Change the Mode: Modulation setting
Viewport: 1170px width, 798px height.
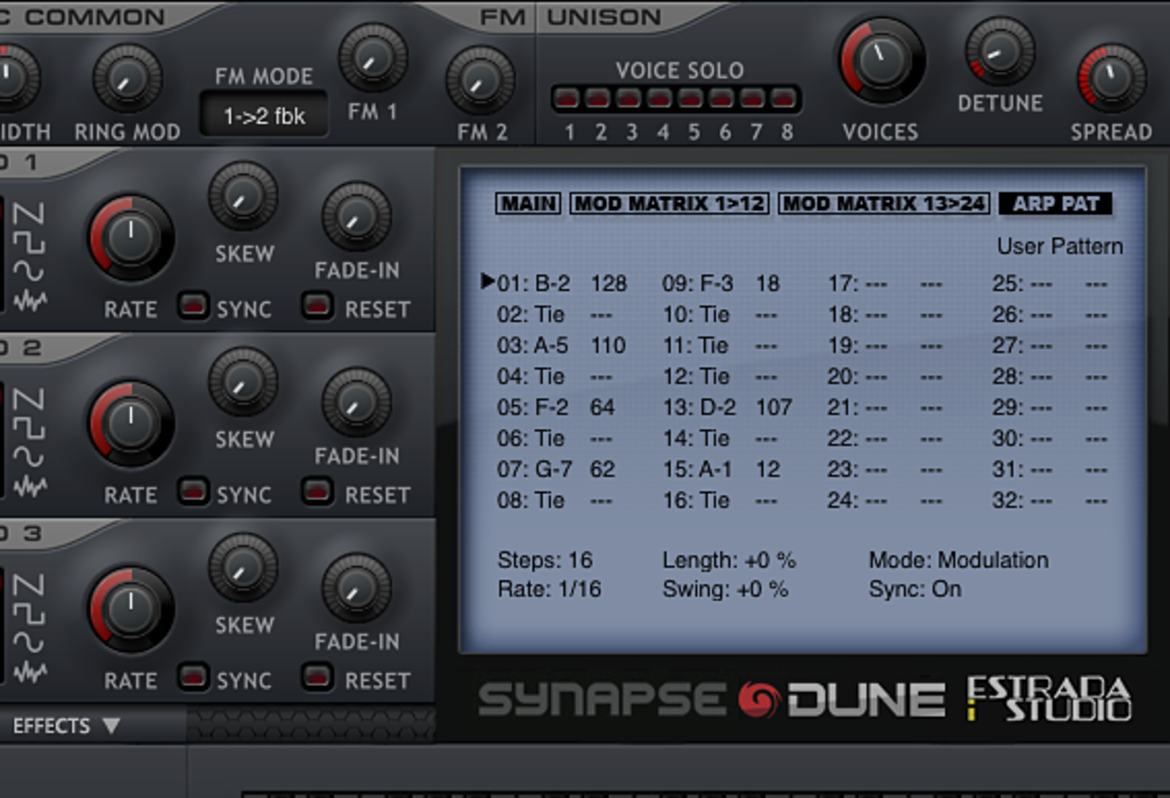point(958,560)
